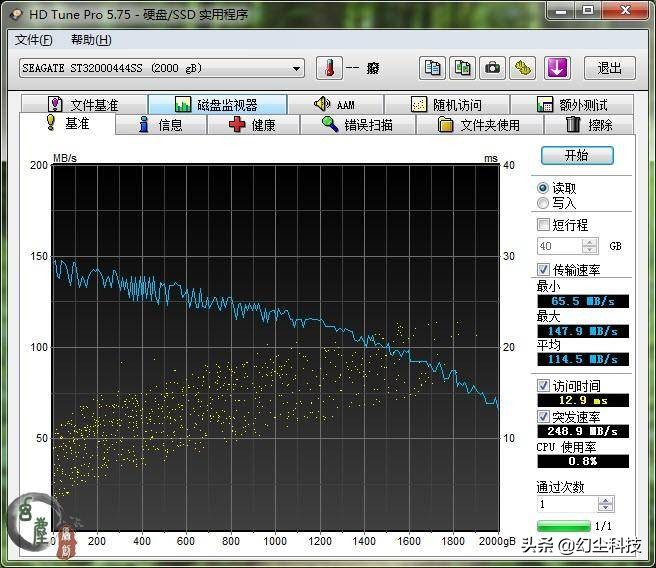Uncheck the 传输速率 transfer rate checkbox

[x=544, y=270]
